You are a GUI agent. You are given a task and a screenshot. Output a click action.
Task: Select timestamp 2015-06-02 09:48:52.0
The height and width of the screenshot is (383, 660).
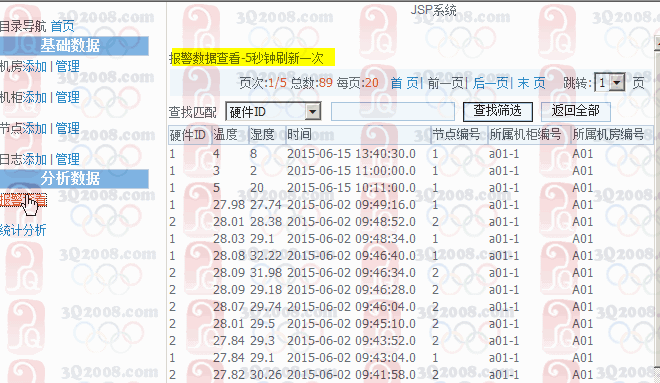[351, 222]
